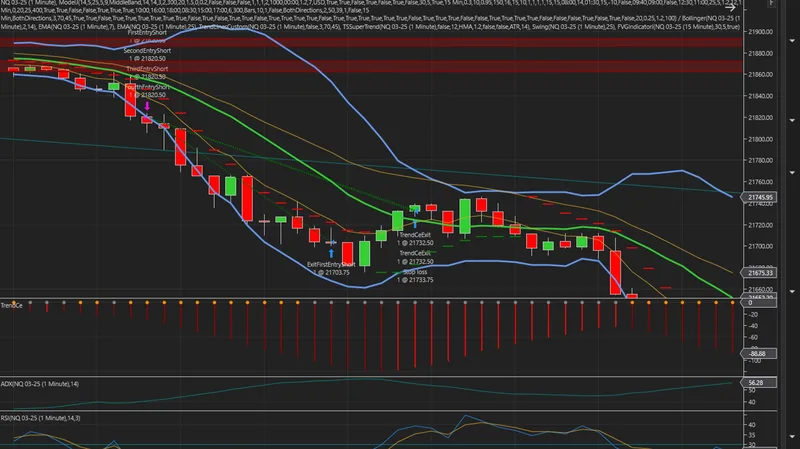800x449 pixels.
Task: Click the 21900.00 price axis label
Action: 760,32
